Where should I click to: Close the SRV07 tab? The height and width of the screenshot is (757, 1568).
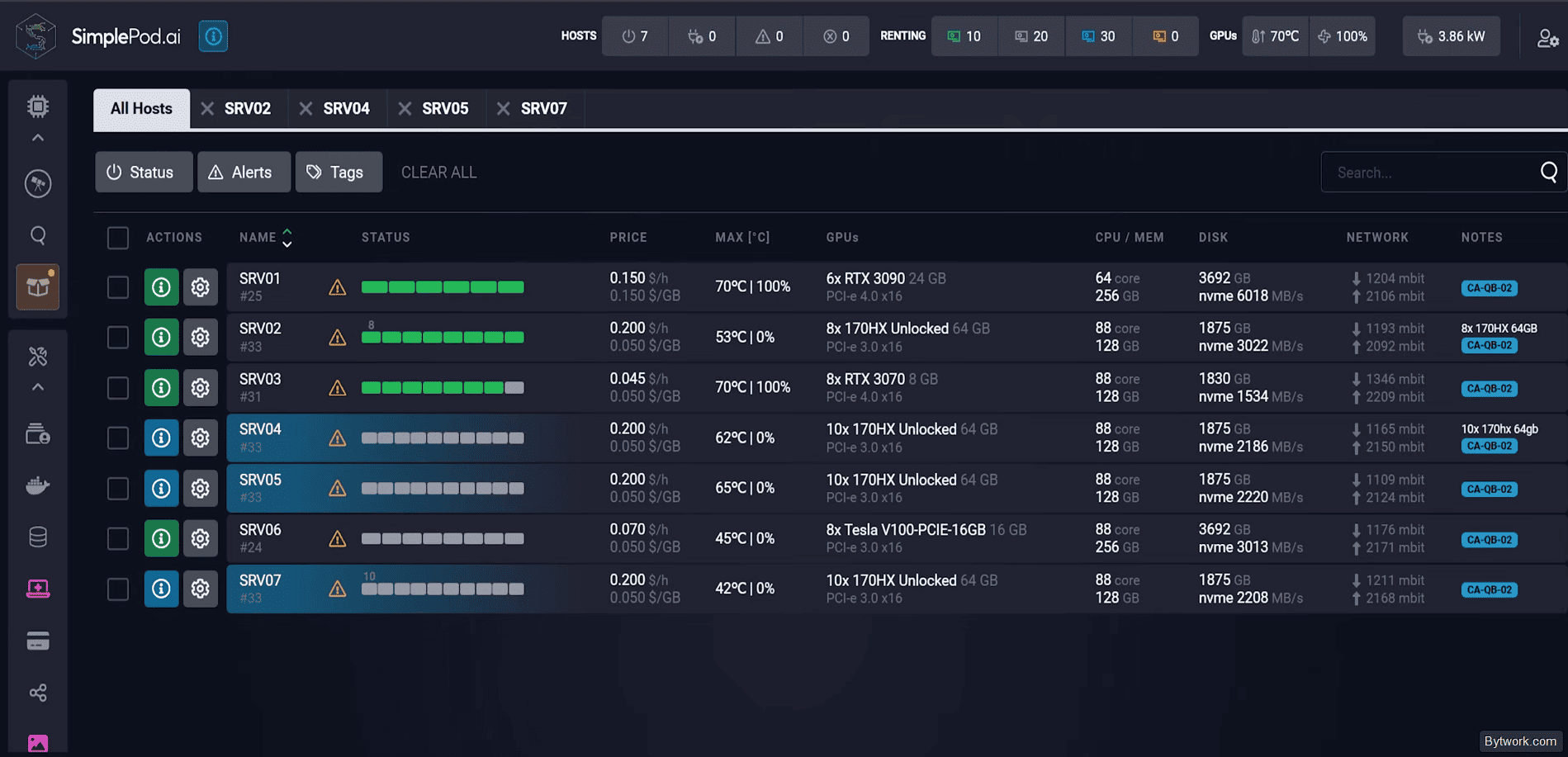pos(503,109)
